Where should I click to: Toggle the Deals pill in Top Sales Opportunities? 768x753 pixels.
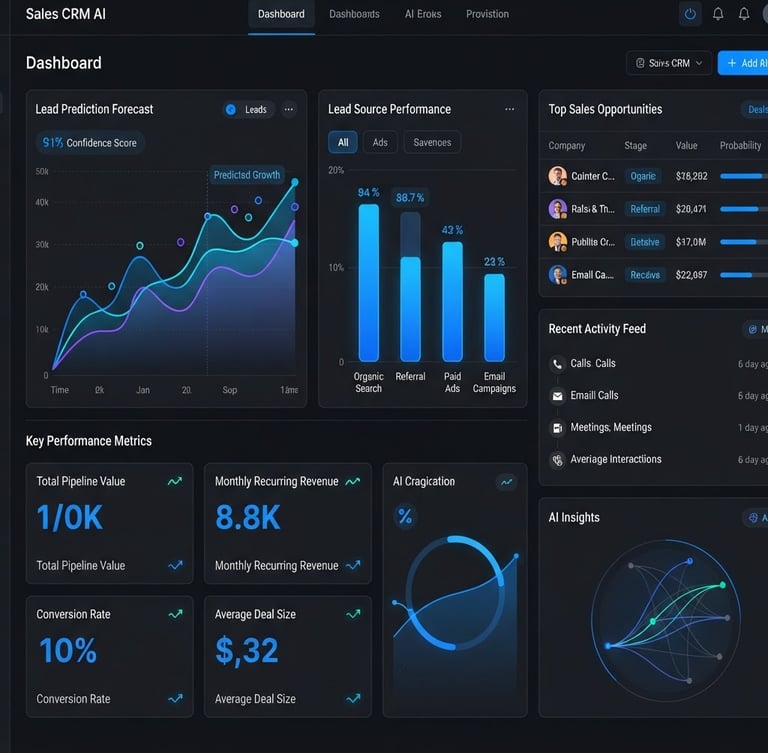coord(755,110)
